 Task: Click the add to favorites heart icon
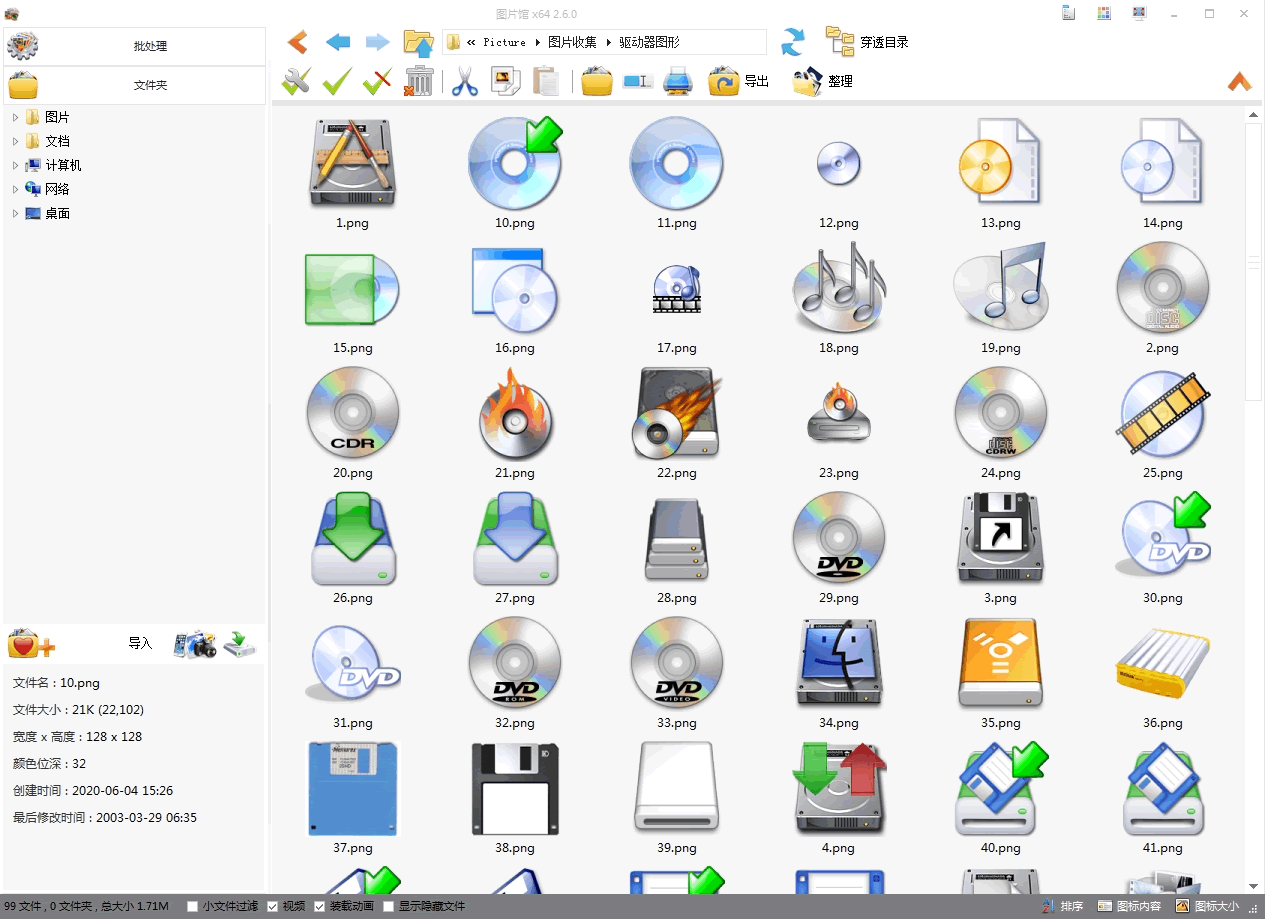(30, 643)
